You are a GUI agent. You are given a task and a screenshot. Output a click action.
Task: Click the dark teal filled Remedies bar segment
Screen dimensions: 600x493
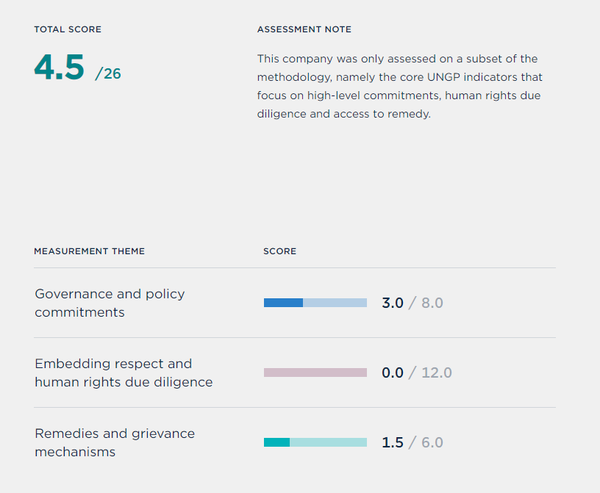(277, 442)
